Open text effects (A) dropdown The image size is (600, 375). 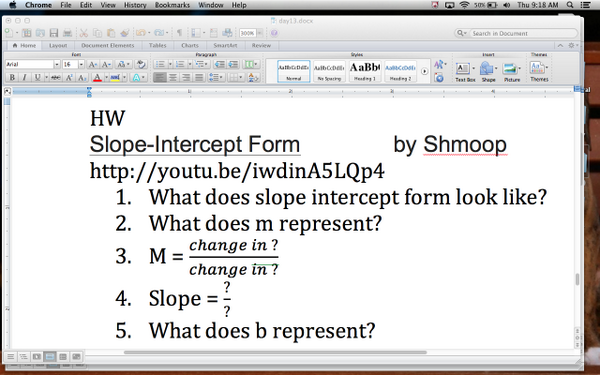click(x=139, y=78)
